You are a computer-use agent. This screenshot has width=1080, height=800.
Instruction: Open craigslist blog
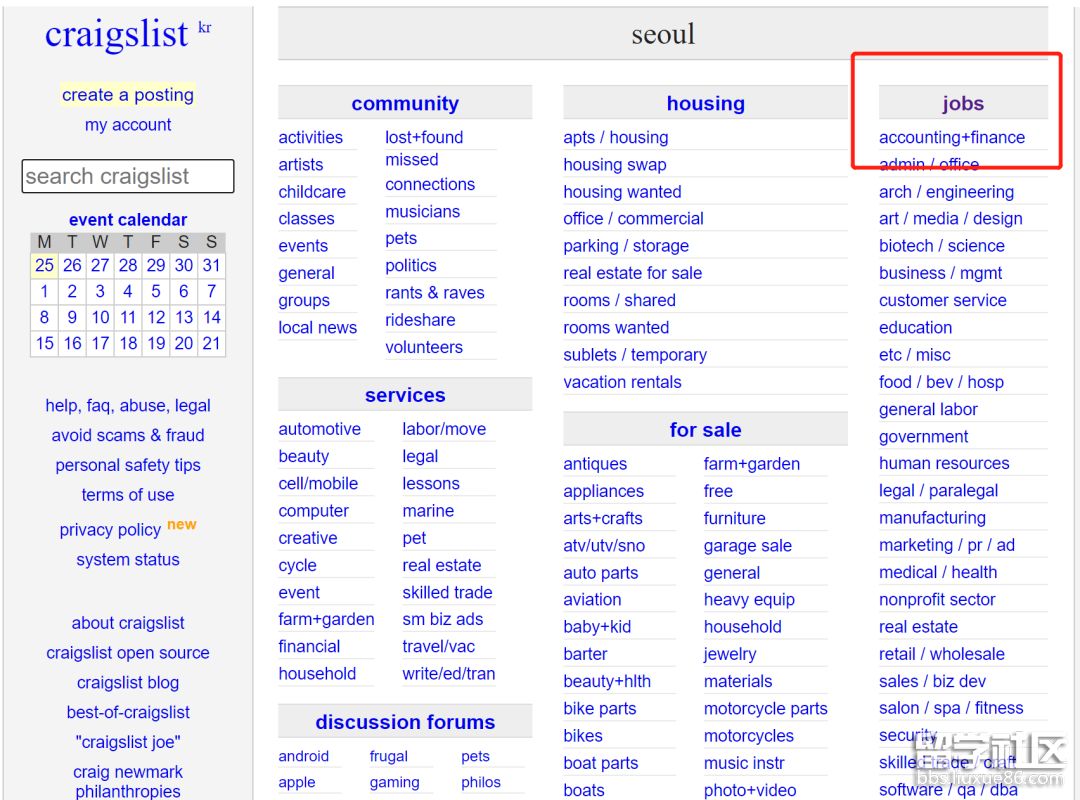128,682
